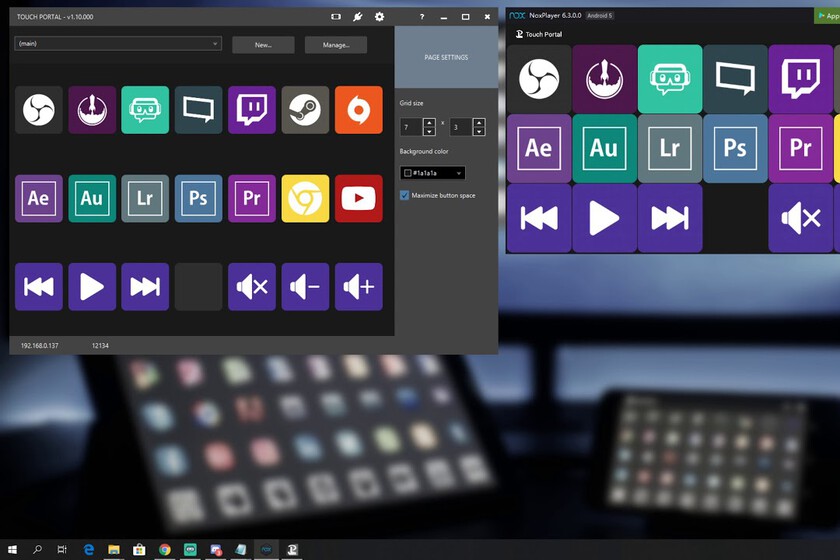The height and width of the screenshot is (560, 840).
Task: Click the plug icon in Touch Portal title bar
Action: coord(358,17)
